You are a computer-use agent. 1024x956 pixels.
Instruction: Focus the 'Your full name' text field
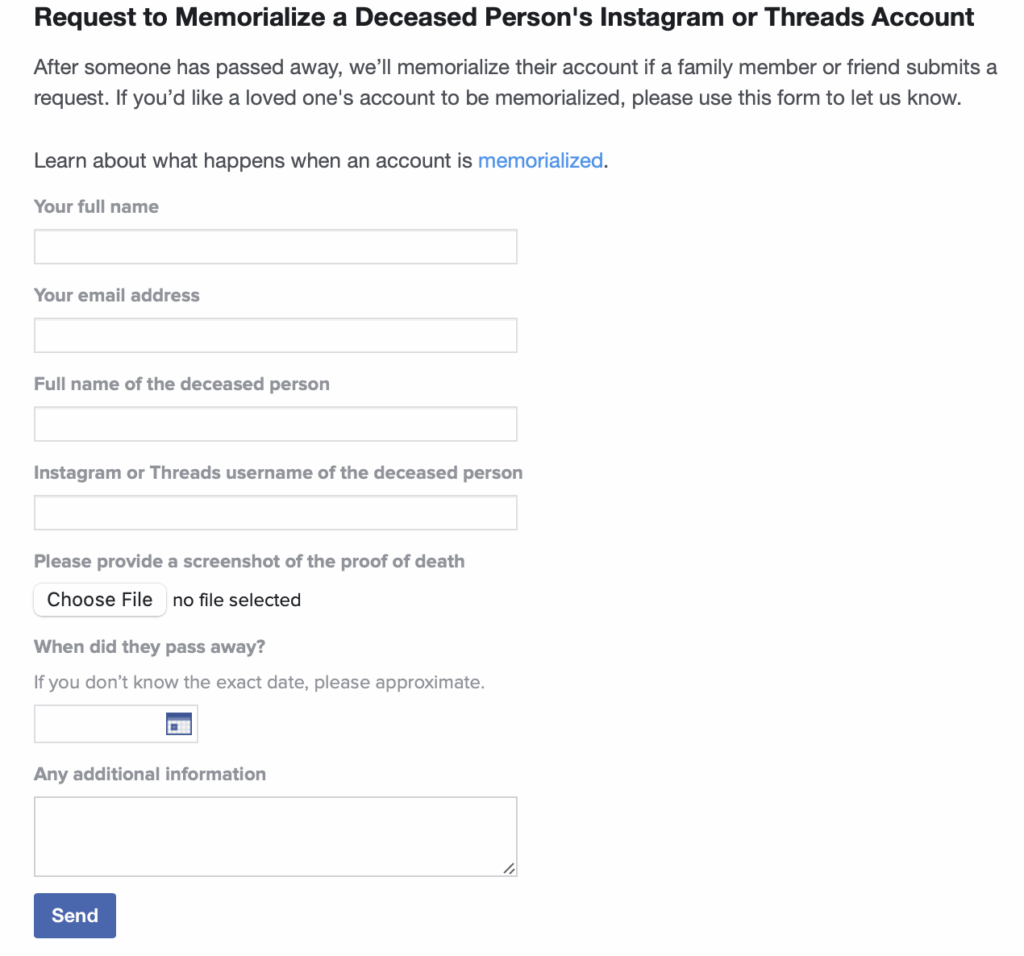pos(275,247)
